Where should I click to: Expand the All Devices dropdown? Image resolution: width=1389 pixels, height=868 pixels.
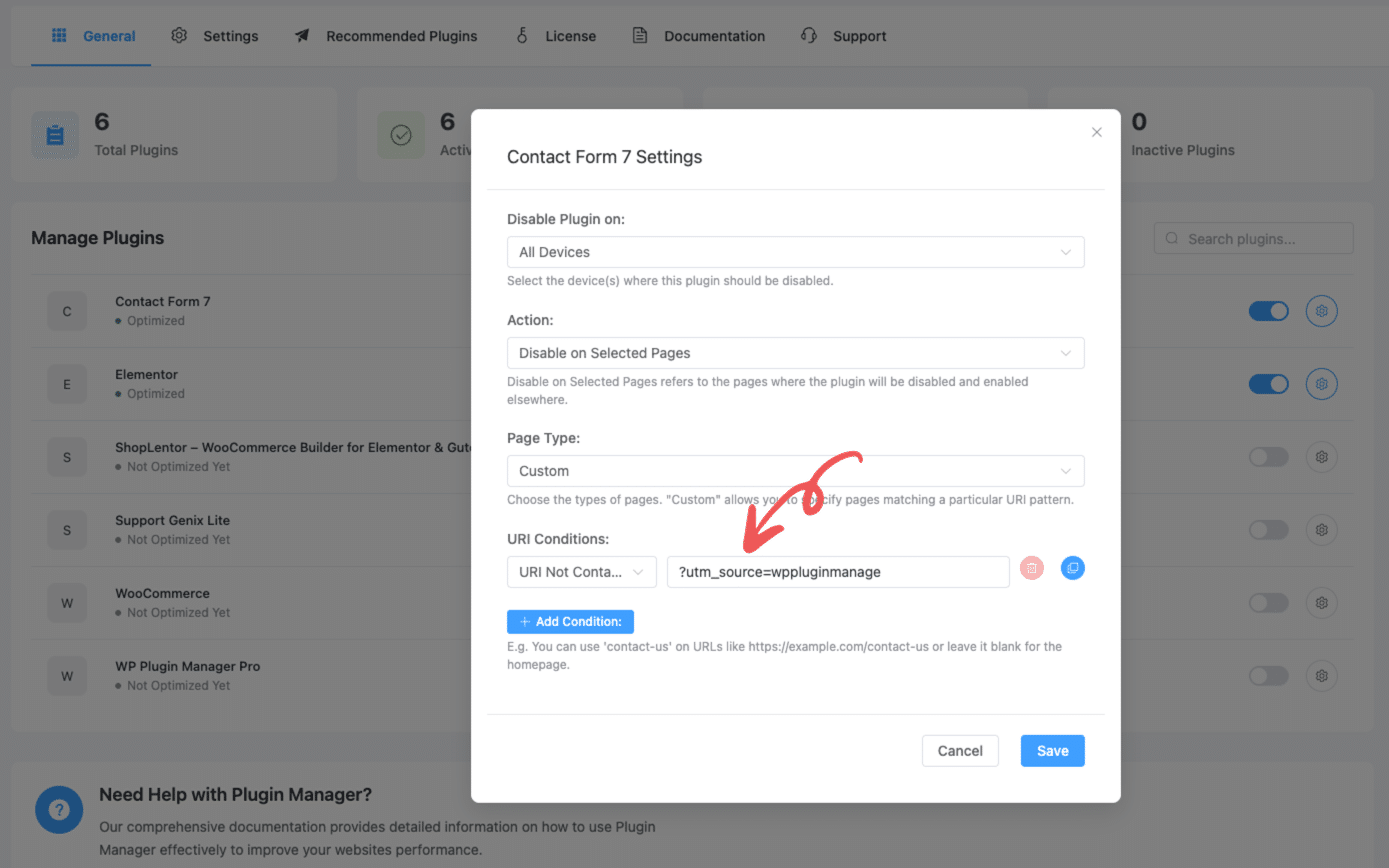pos(795,252)
